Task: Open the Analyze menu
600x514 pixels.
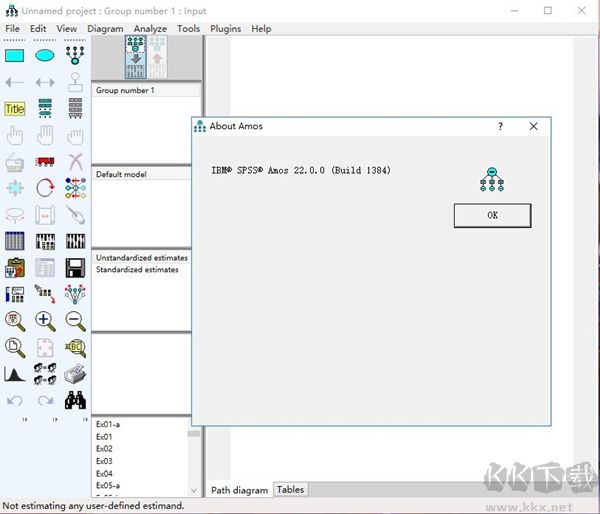Action: 150,29
